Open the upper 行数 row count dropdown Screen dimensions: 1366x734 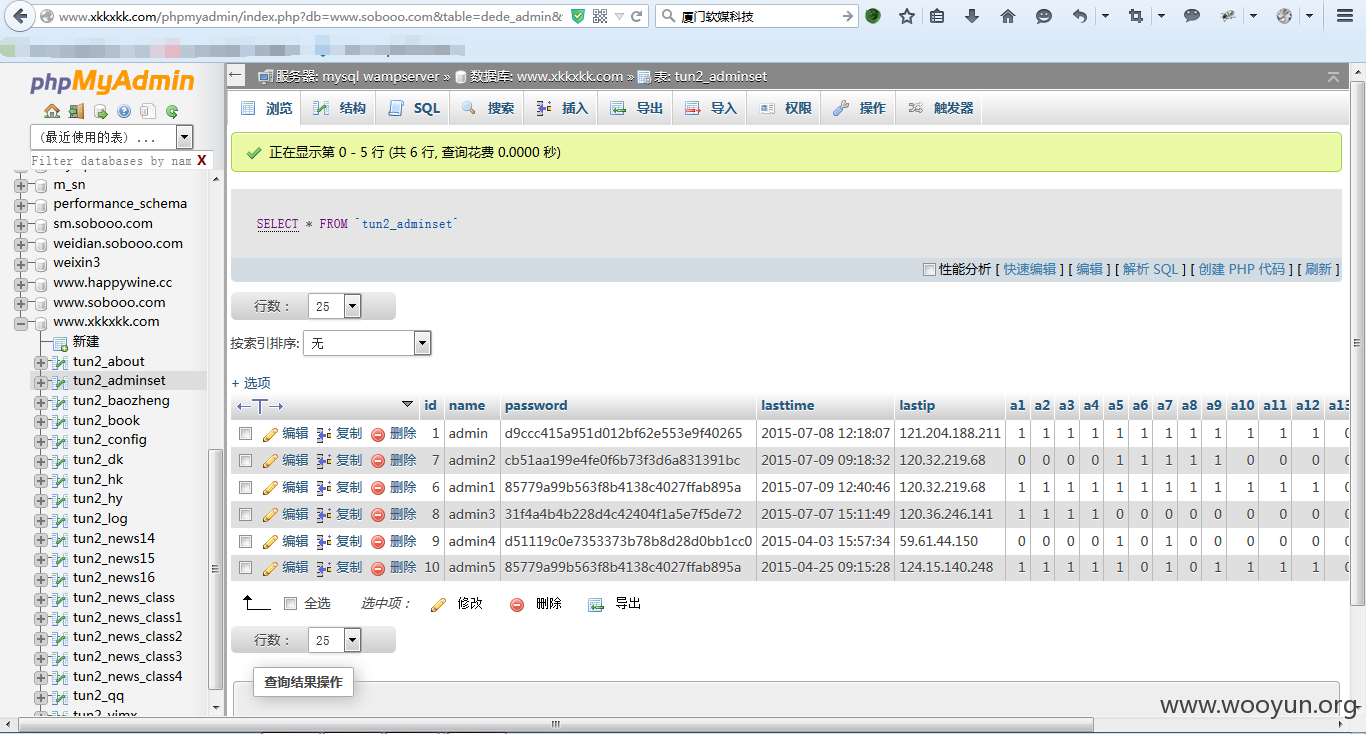point(334,307)
